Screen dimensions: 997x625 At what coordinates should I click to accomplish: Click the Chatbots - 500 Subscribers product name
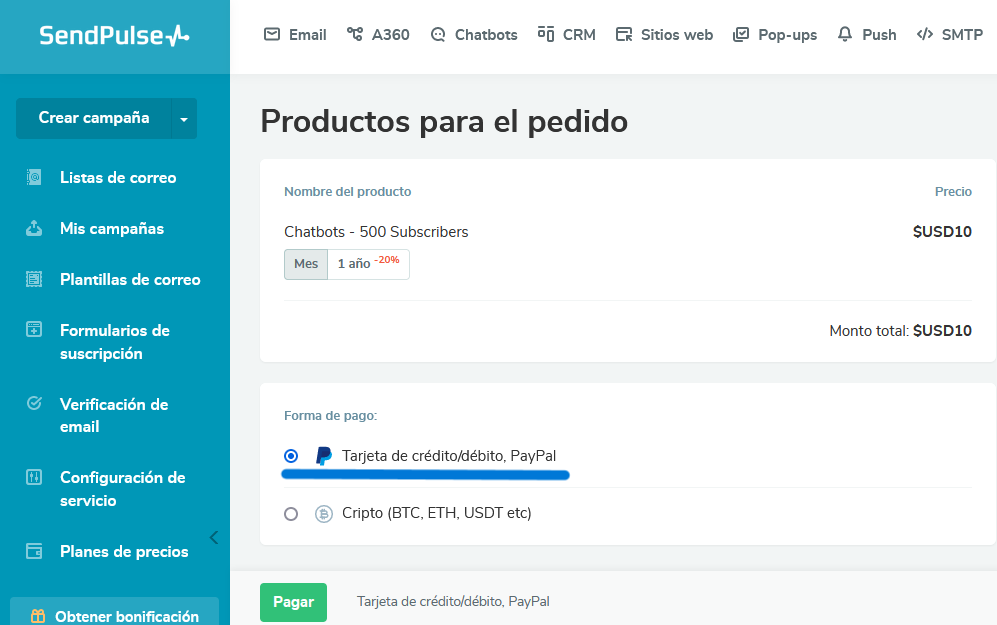(x=376, y=232)
